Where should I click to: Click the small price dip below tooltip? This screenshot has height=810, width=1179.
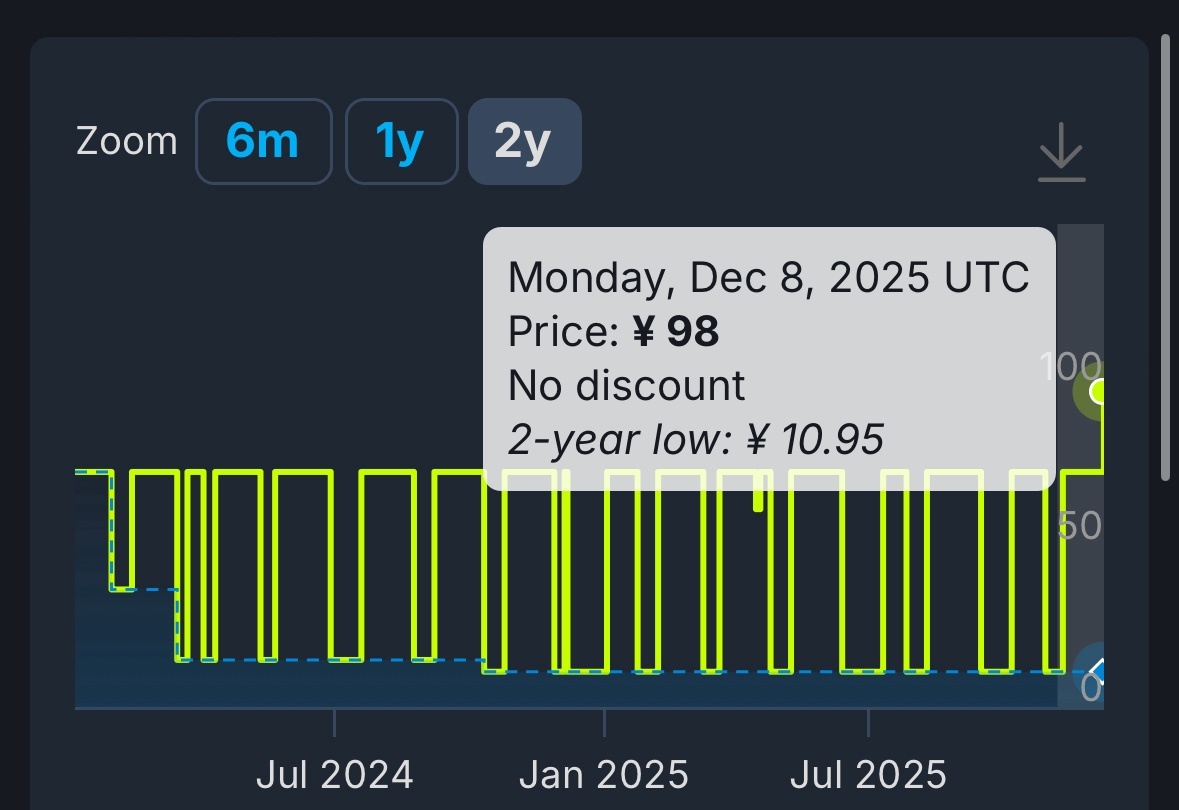tap(759, 496)
